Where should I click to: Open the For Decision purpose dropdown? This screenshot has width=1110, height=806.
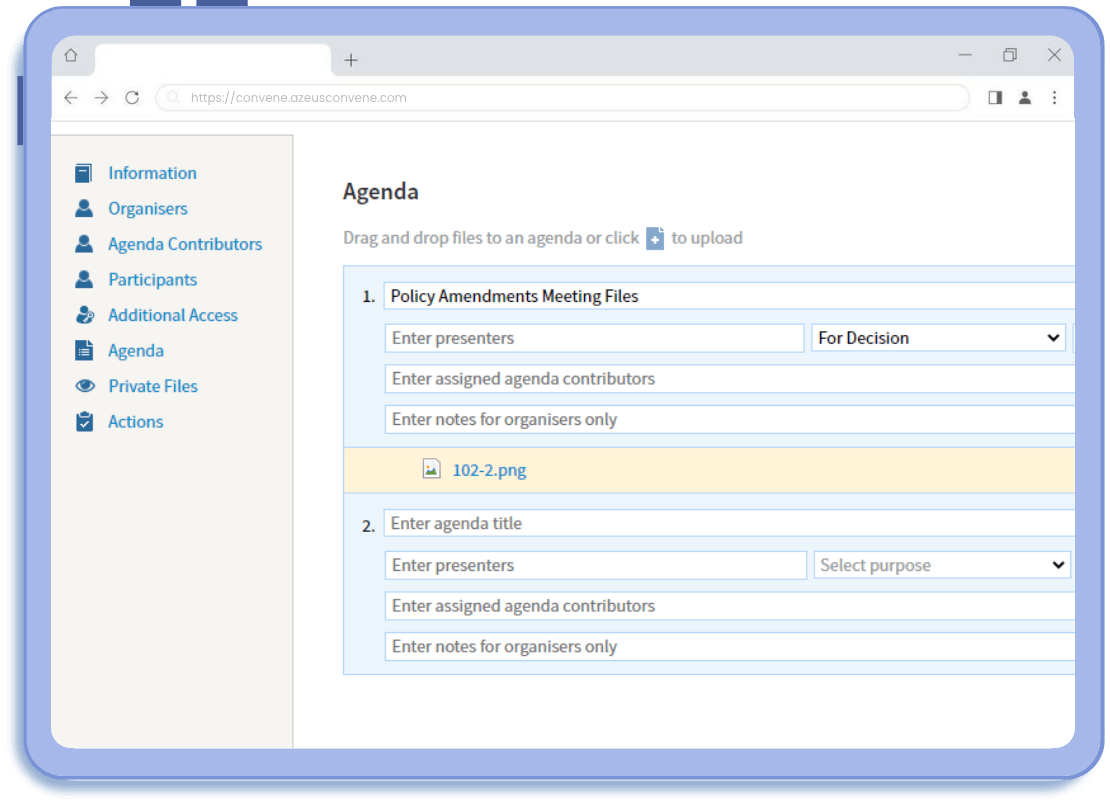[x=938, y=338]
